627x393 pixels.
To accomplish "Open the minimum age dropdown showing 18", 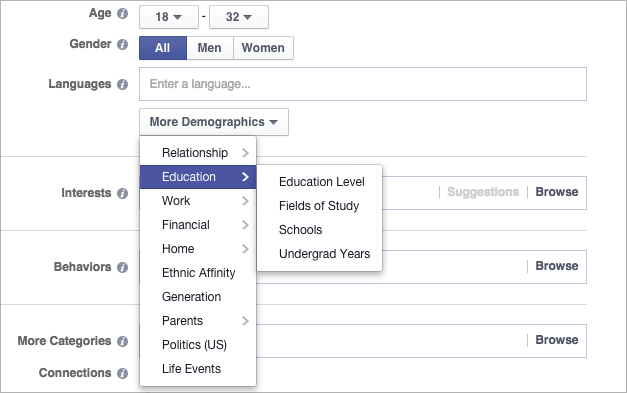I will click(x=169, y=17).
